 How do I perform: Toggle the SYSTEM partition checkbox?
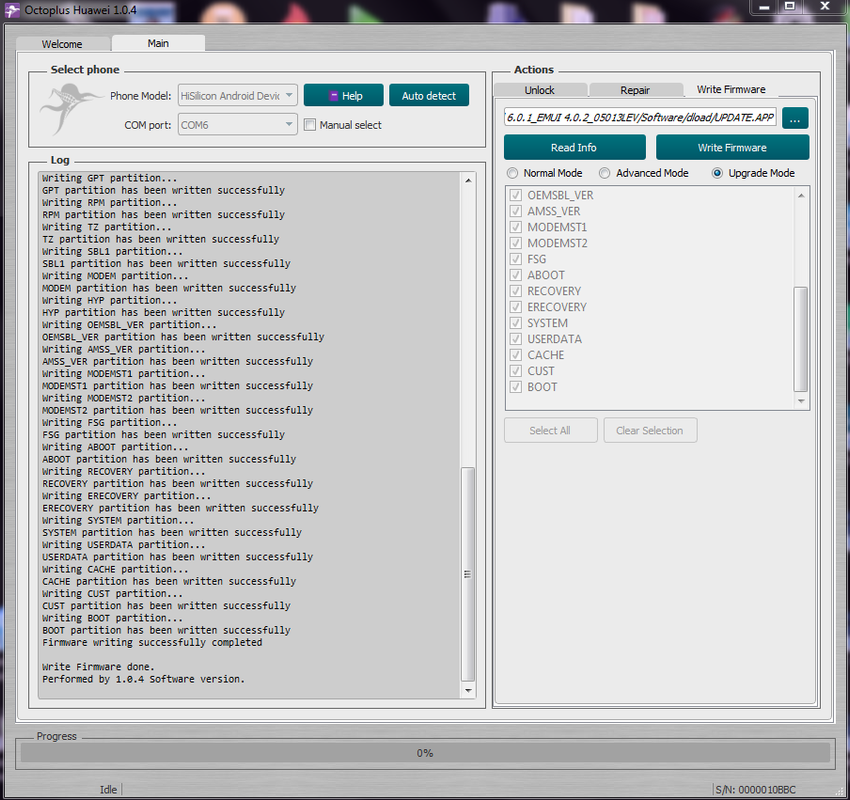[516, 323]
